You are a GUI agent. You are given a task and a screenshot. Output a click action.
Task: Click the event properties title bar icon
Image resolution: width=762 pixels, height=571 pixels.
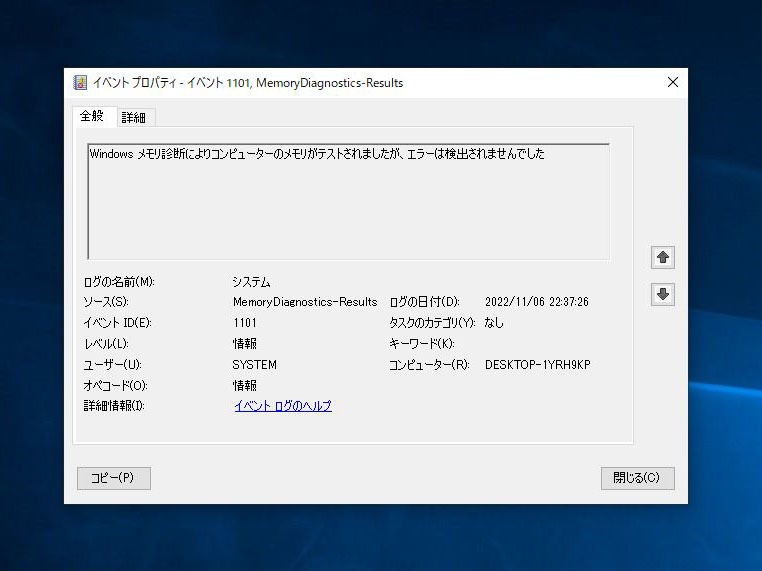coord(80,83)
